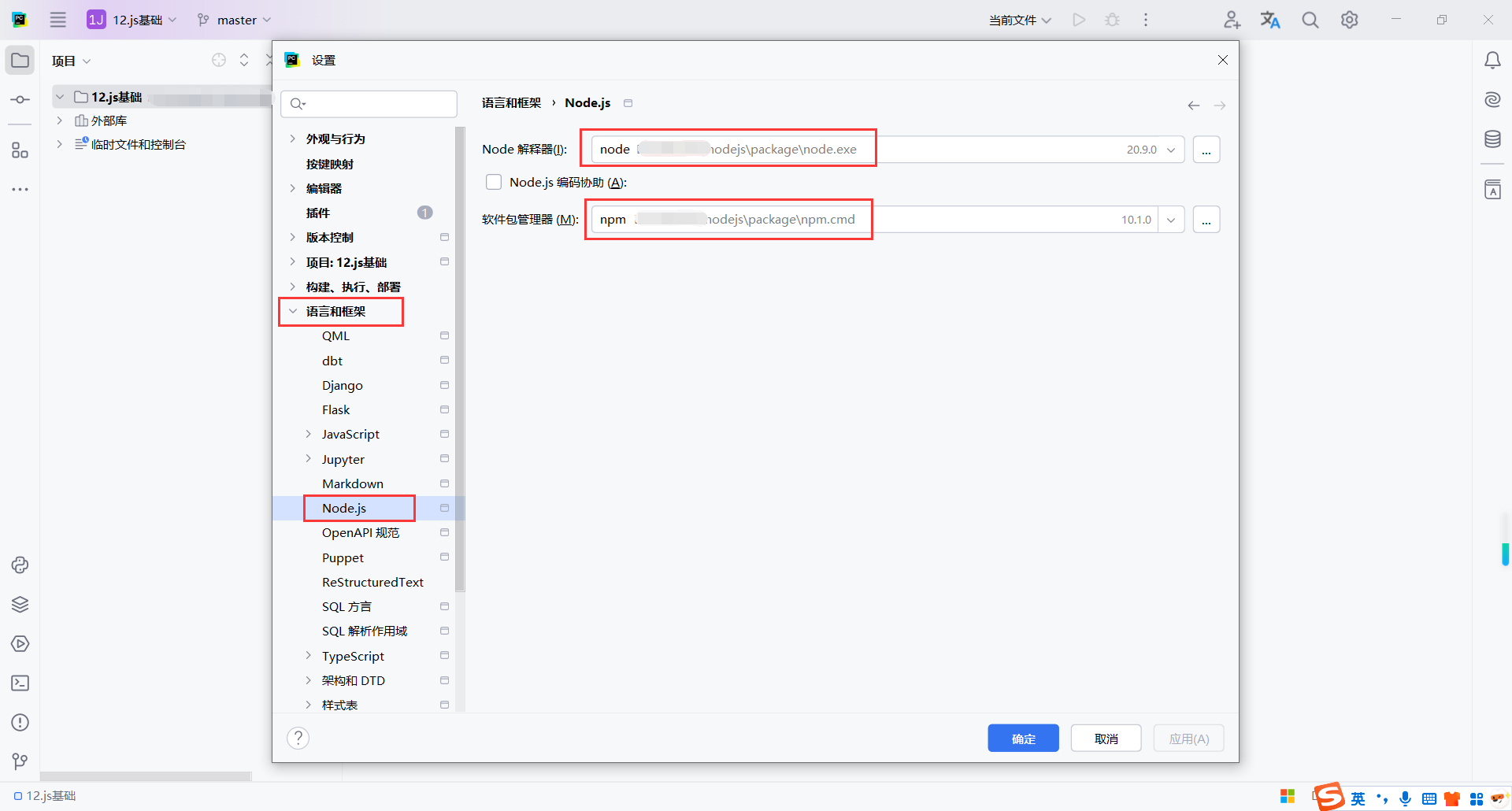Open the Python Packages layers icon
Screen dimensions: 1512x811
click(x=20, y=604)
